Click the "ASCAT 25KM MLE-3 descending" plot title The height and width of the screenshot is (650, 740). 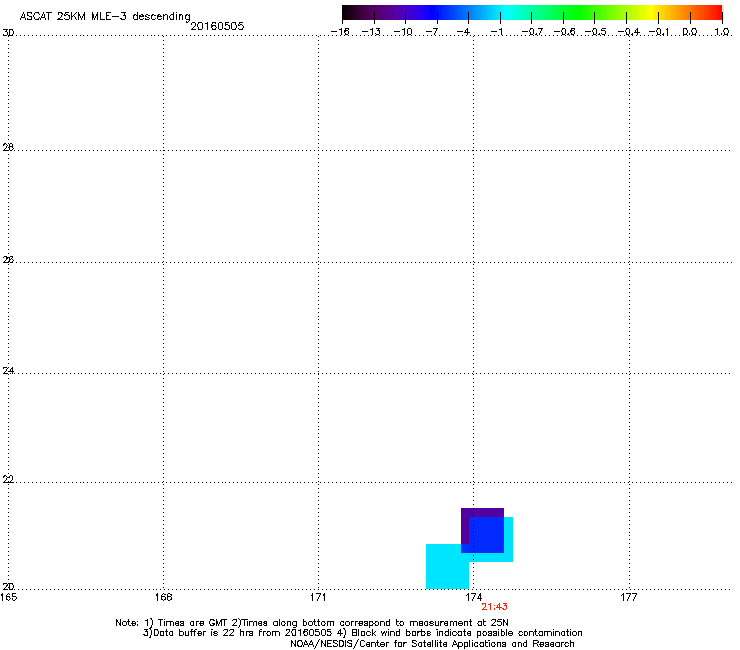click(x=105, y=16)
